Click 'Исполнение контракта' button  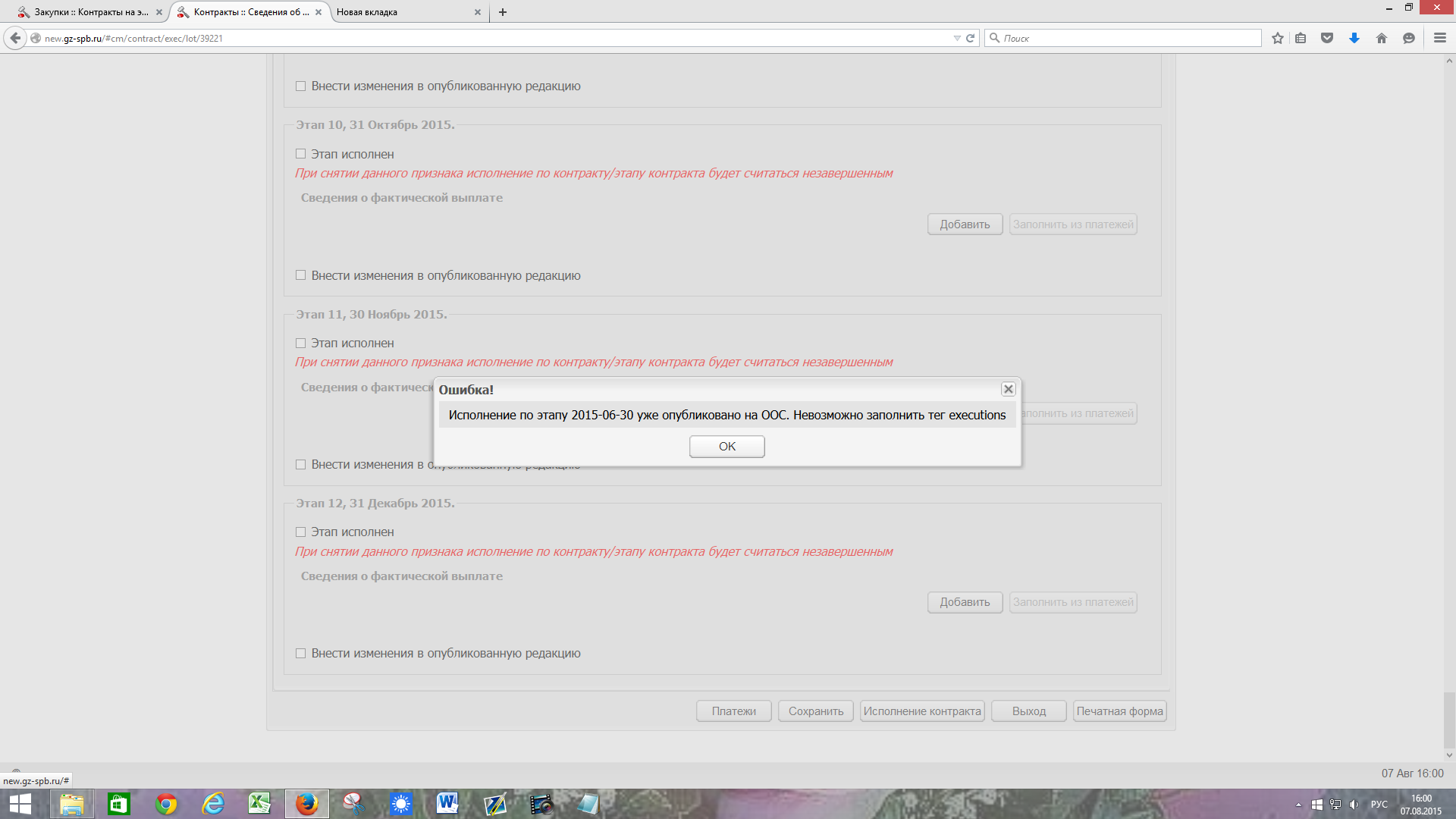coord(922,711)
